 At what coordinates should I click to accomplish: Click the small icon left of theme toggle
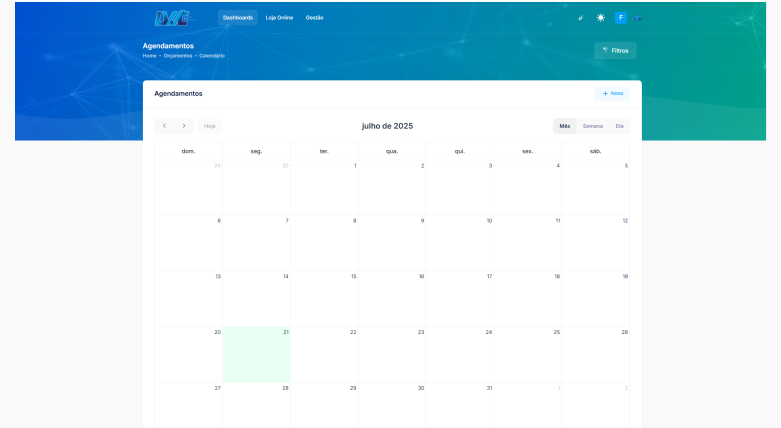(x=581, y=18)
